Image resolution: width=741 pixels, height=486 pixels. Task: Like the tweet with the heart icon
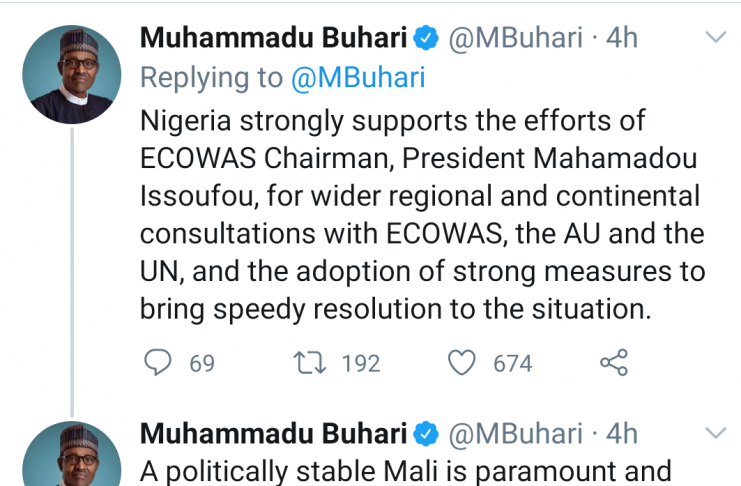[461, 362]
